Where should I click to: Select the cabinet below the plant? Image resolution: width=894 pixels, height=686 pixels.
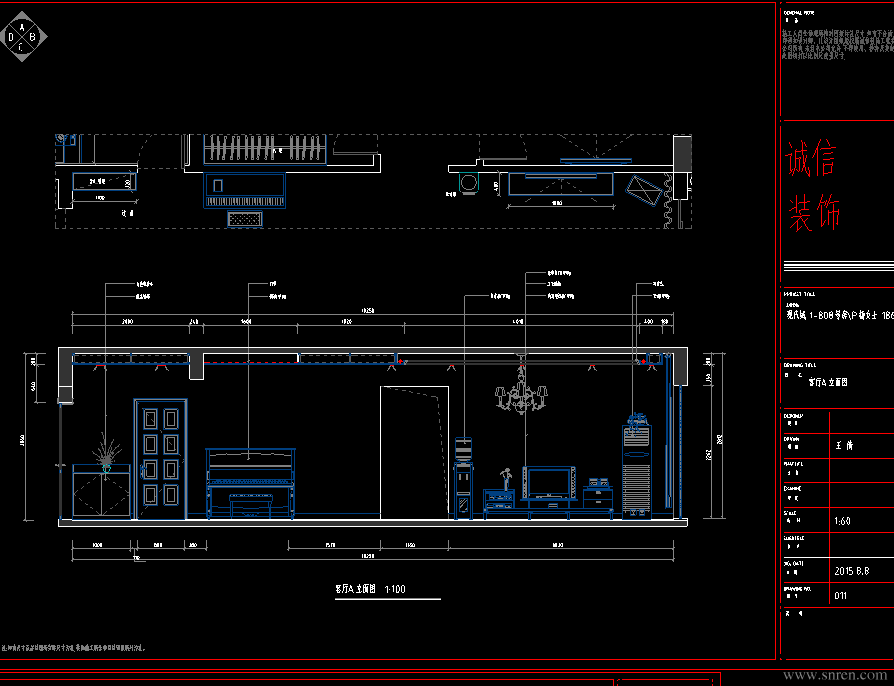101,492
